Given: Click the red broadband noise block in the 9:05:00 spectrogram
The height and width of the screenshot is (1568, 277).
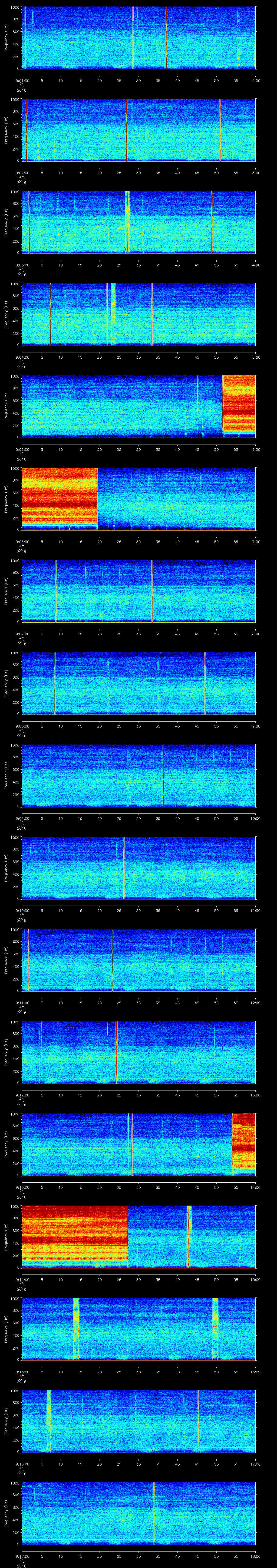Looking at the screenshot, I should click(239, 403).
